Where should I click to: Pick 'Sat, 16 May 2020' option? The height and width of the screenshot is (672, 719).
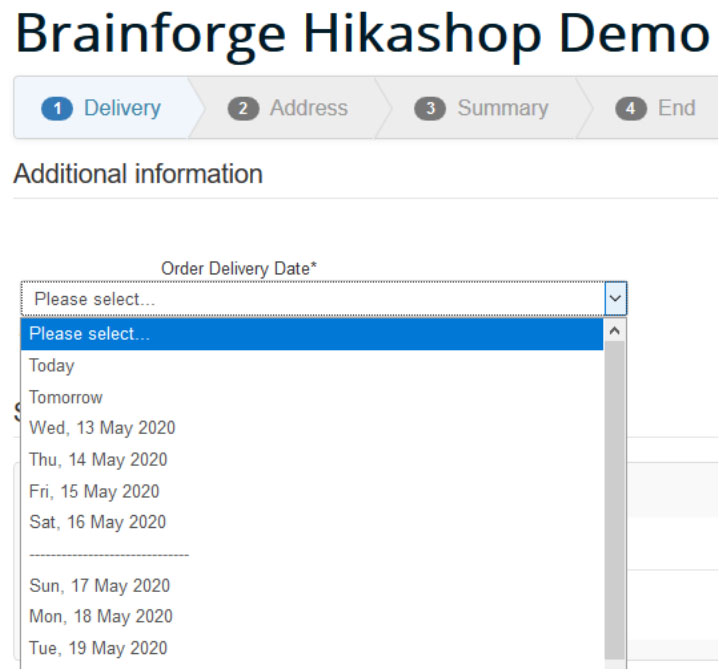pyautogui.click(x=312, y=522)
